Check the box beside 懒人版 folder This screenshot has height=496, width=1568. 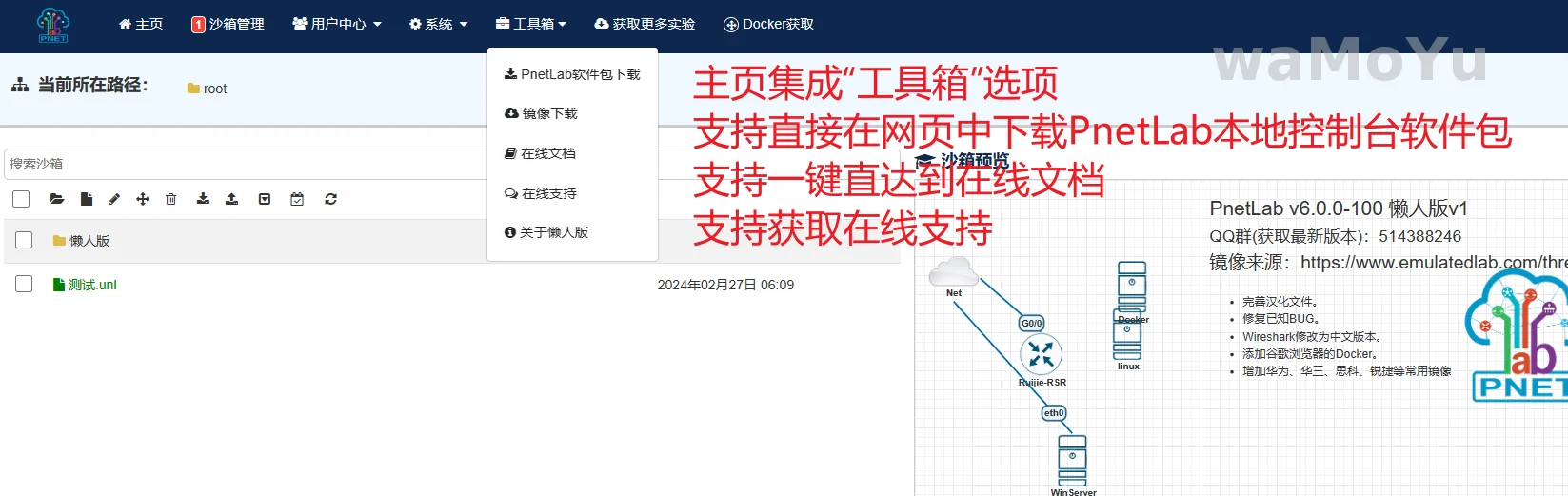coord(24,241)
